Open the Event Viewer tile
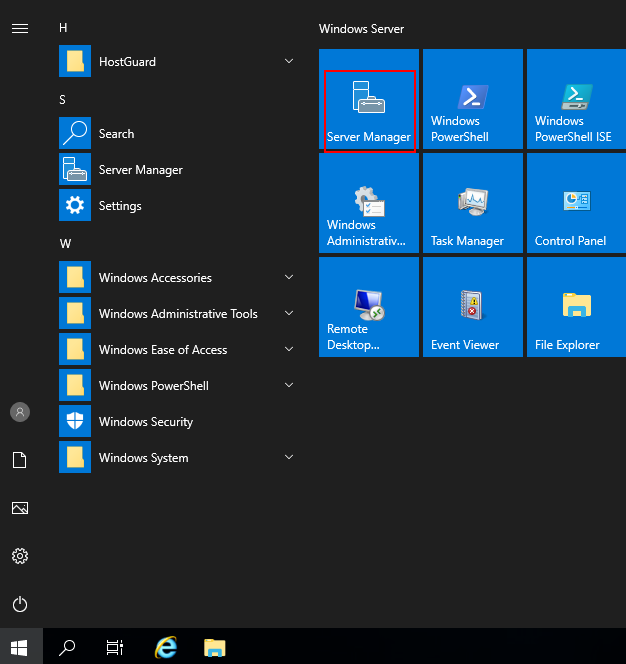Viewport: 626px width, 664px height. click(x=473, y=307)
